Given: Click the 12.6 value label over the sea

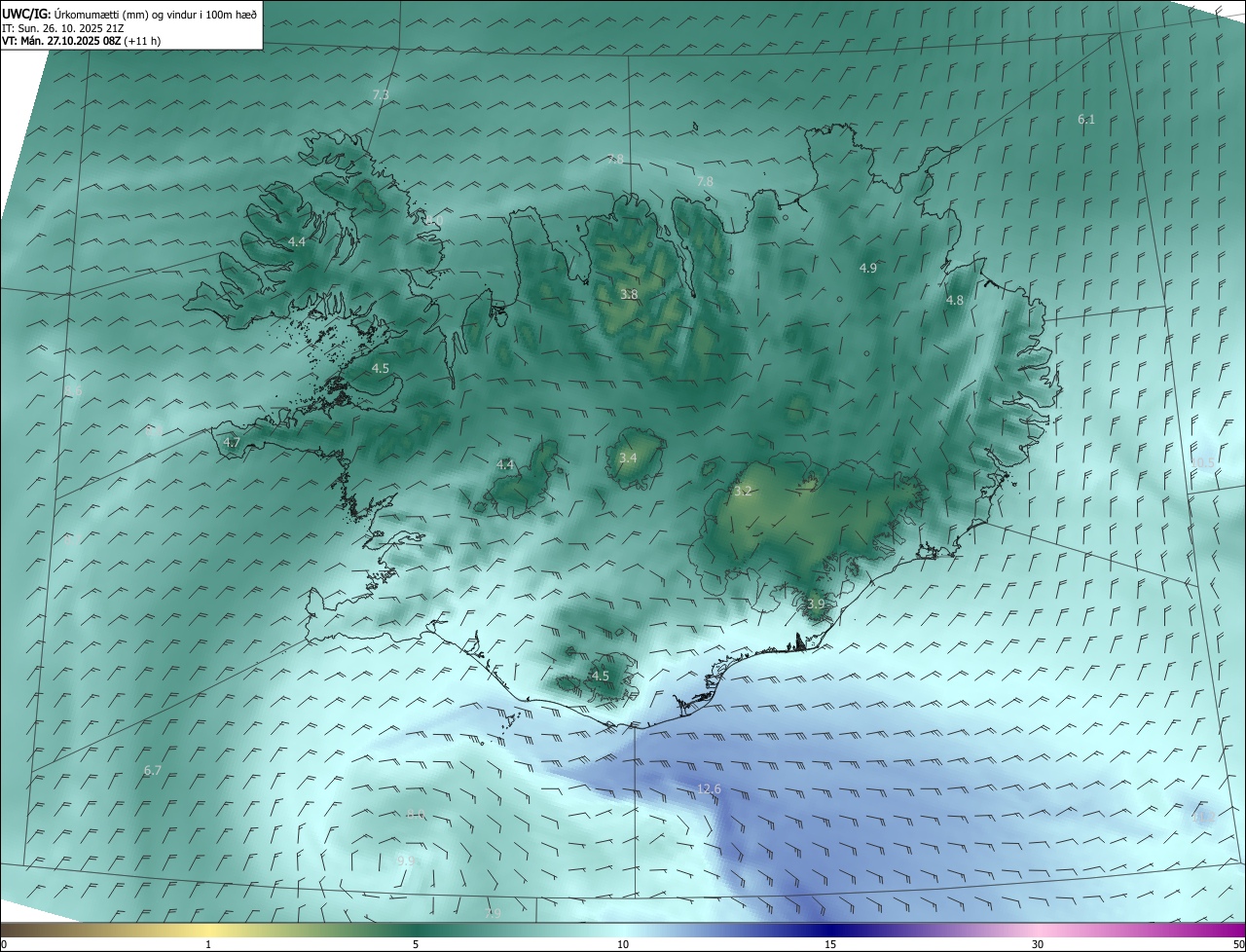Looking at the screenshot, I should pyautogui.click(x=710, y=788).
